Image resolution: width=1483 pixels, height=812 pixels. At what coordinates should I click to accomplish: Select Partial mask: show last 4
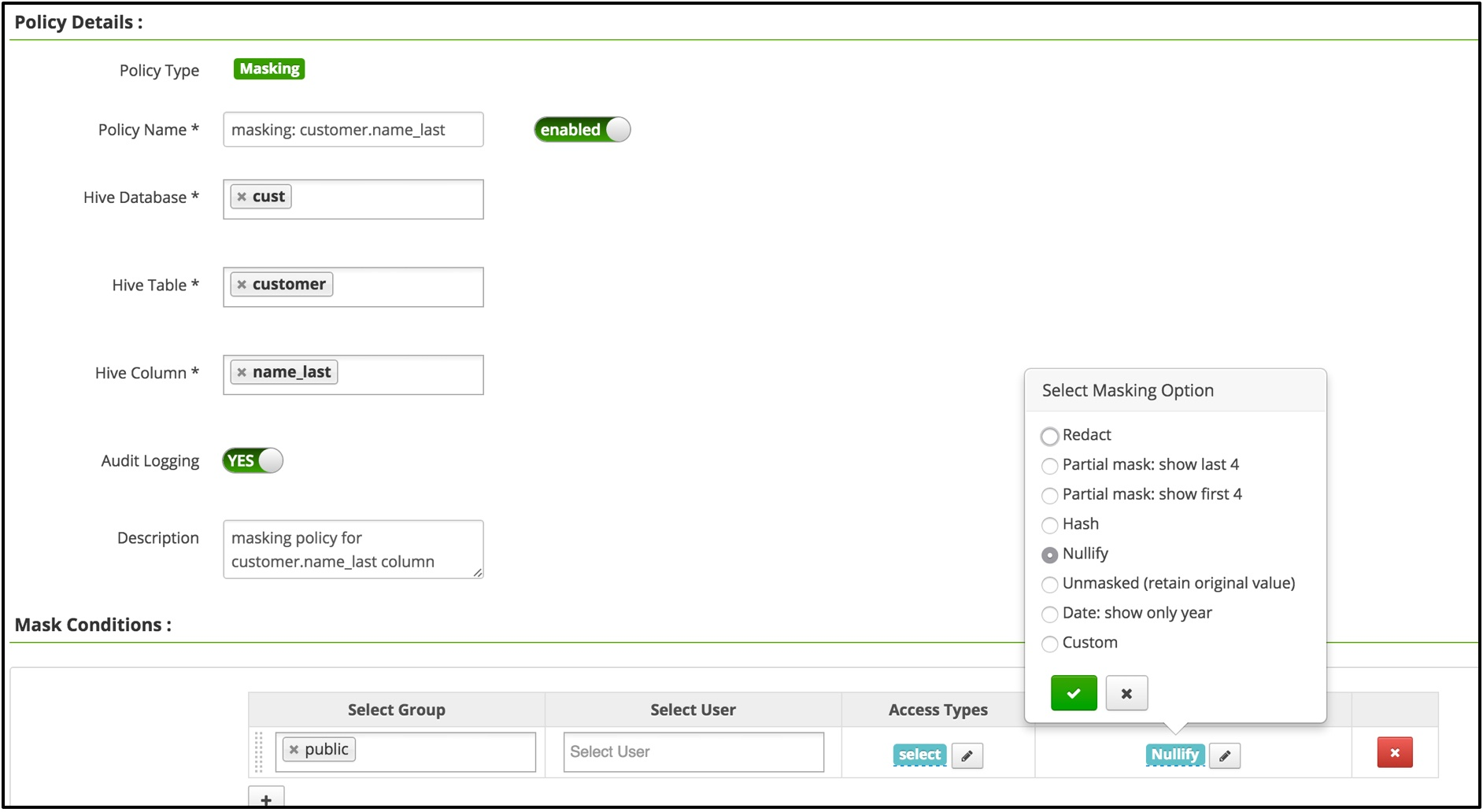click(x=1049, y=466)
